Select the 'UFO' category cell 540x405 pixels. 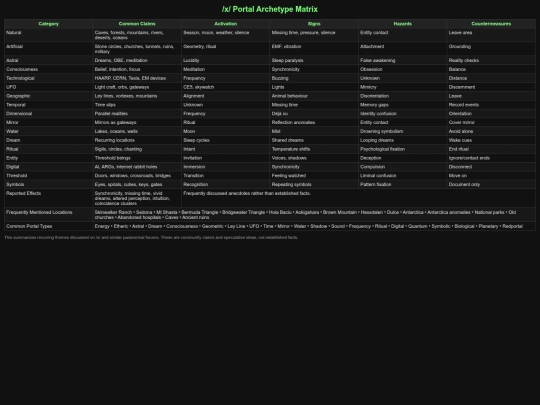[49, 87]
